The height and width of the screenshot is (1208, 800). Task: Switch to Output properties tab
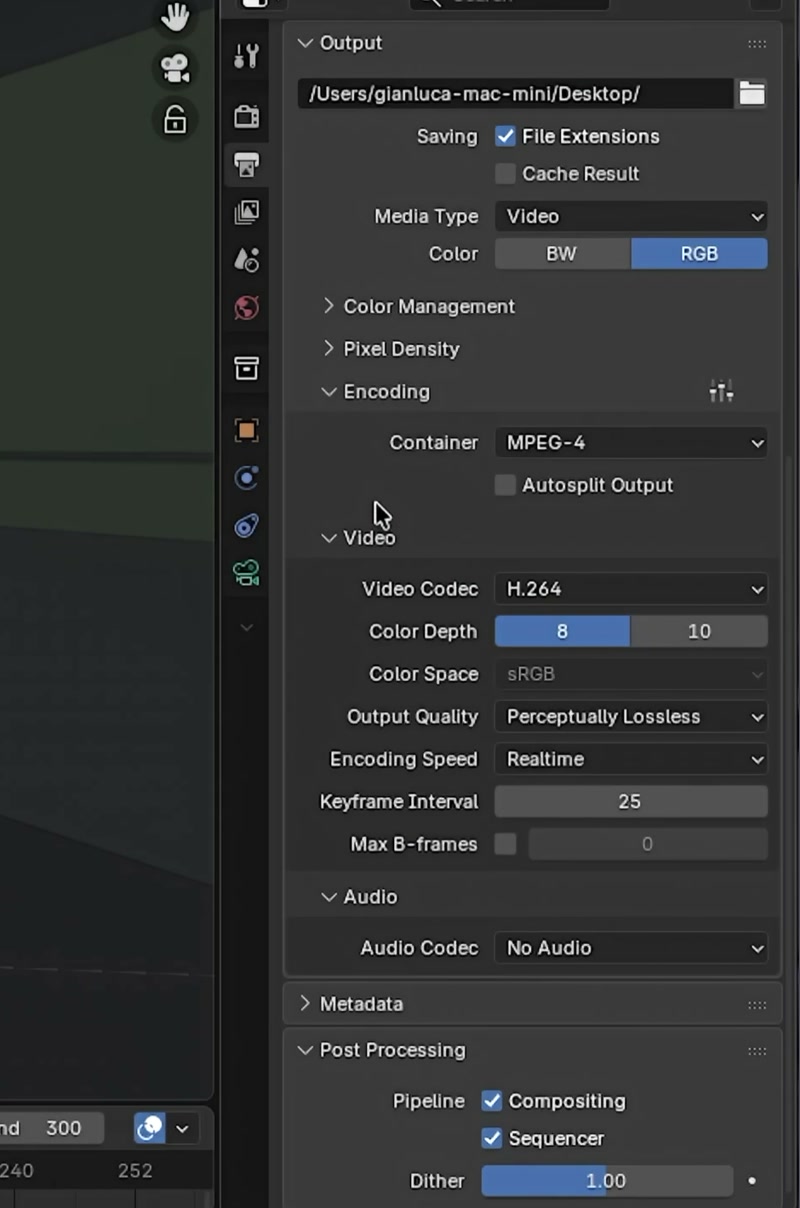pos(246,163)
